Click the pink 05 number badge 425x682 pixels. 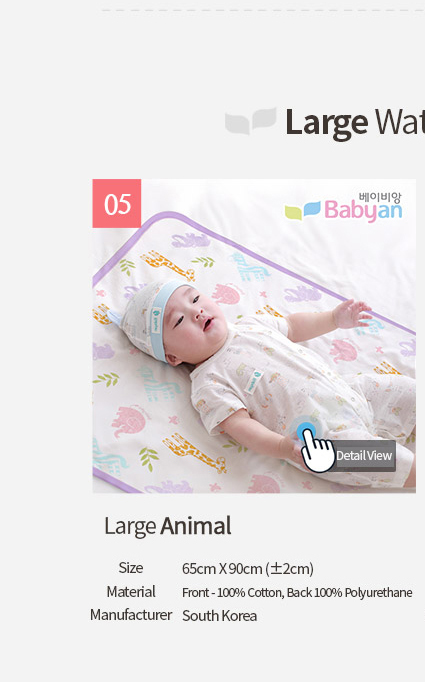tap(117, 203)
